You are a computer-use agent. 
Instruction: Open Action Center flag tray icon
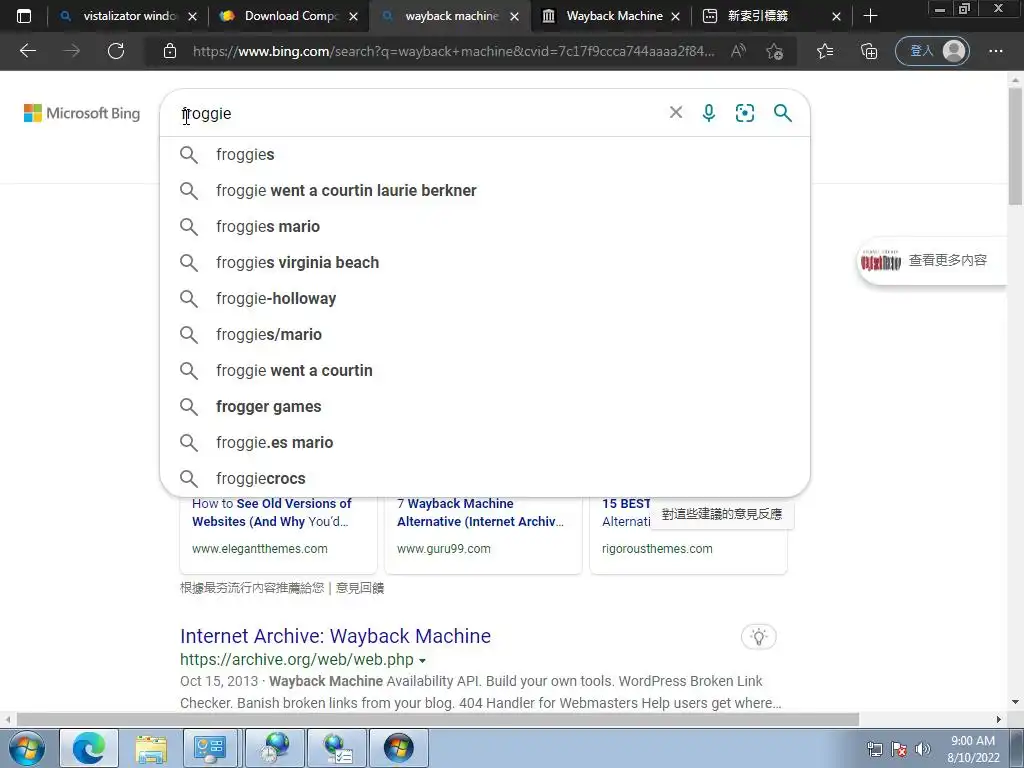tap(899, 749)
